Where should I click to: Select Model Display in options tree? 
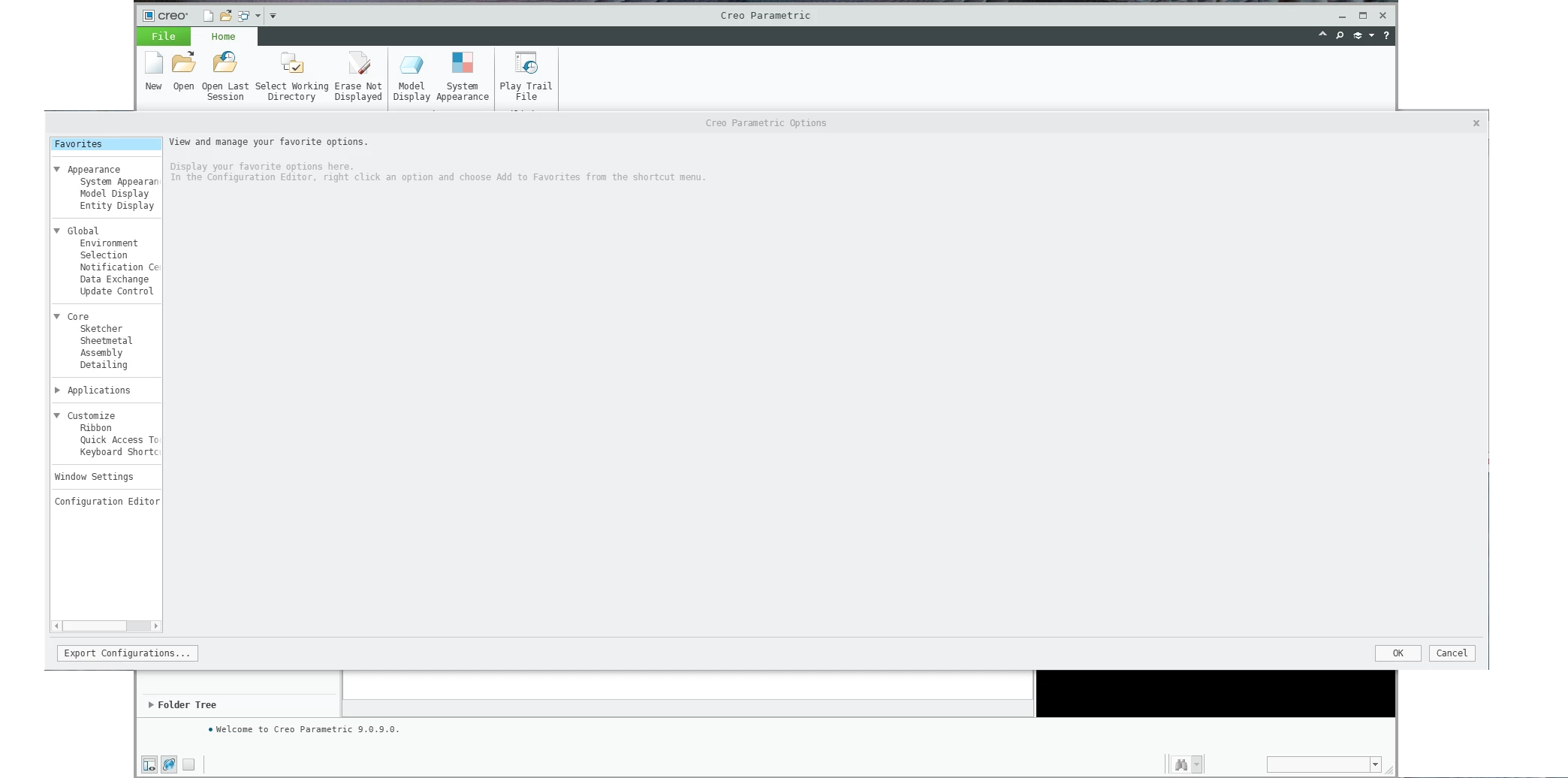tap(114, 194)
